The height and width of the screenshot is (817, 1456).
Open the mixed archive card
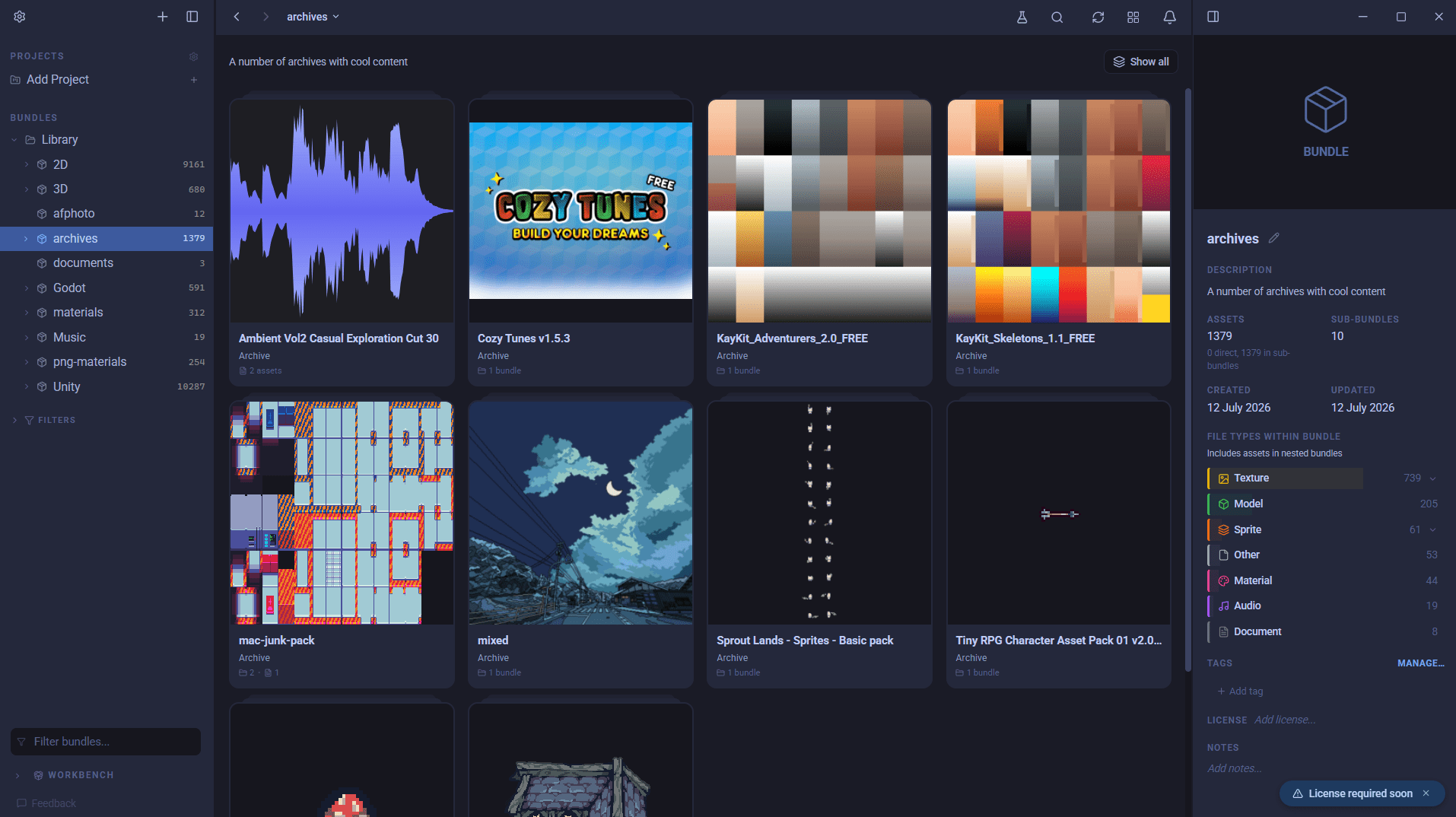[580, 544]
